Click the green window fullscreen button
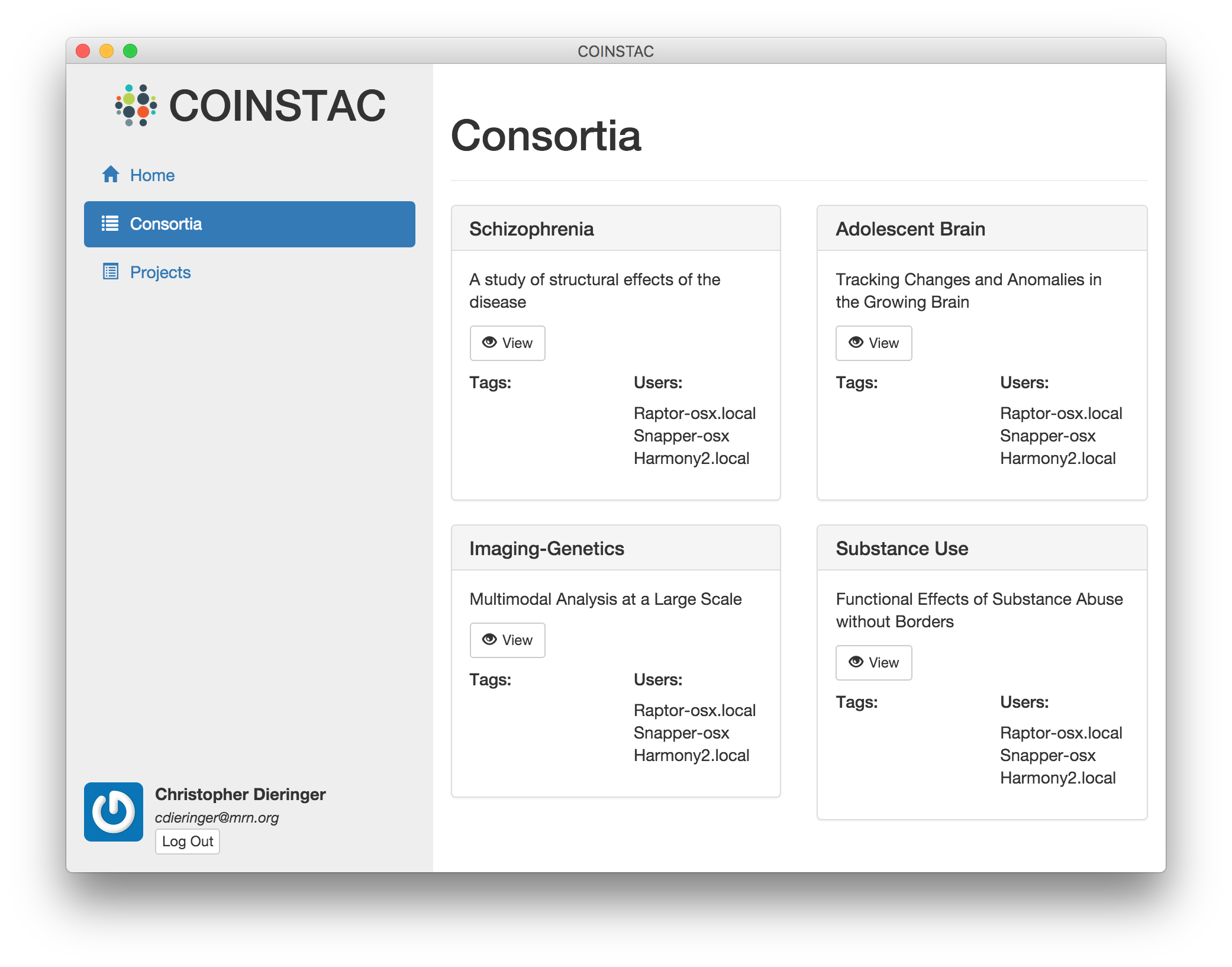This screenshot has width=1232, height=967. click(130, 51)
